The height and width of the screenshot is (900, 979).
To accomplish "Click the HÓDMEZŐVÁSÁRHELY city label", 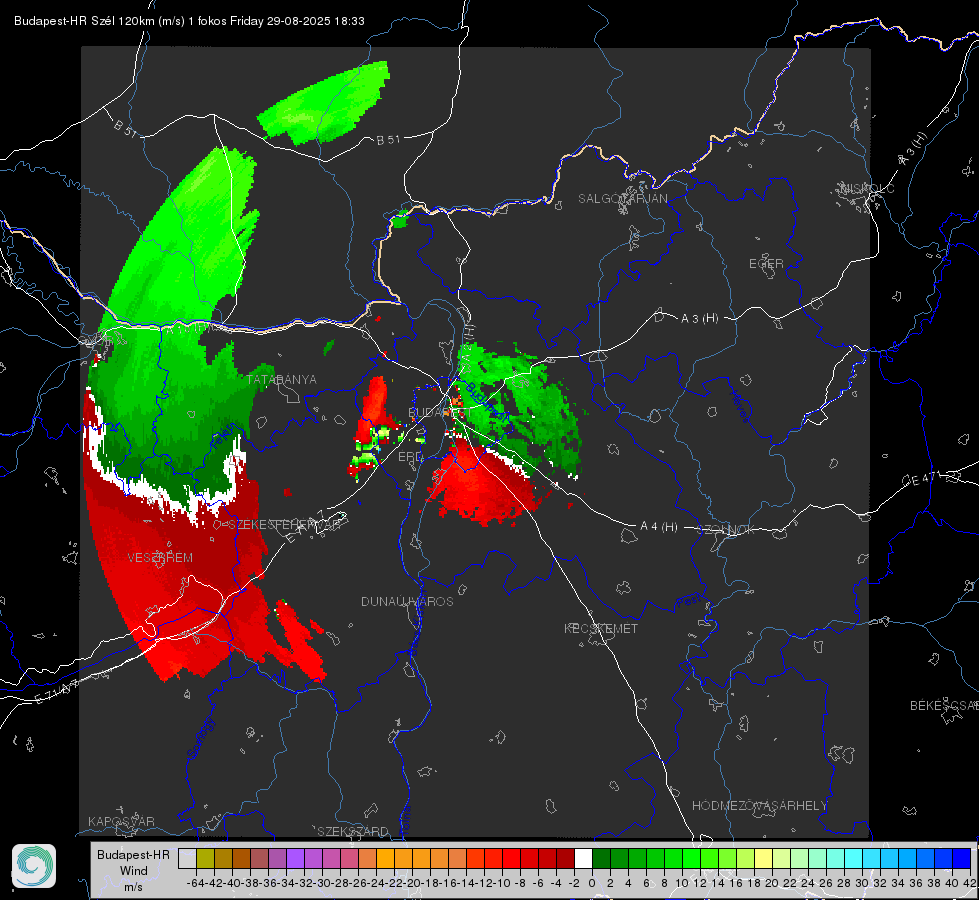I will [759, 806].
